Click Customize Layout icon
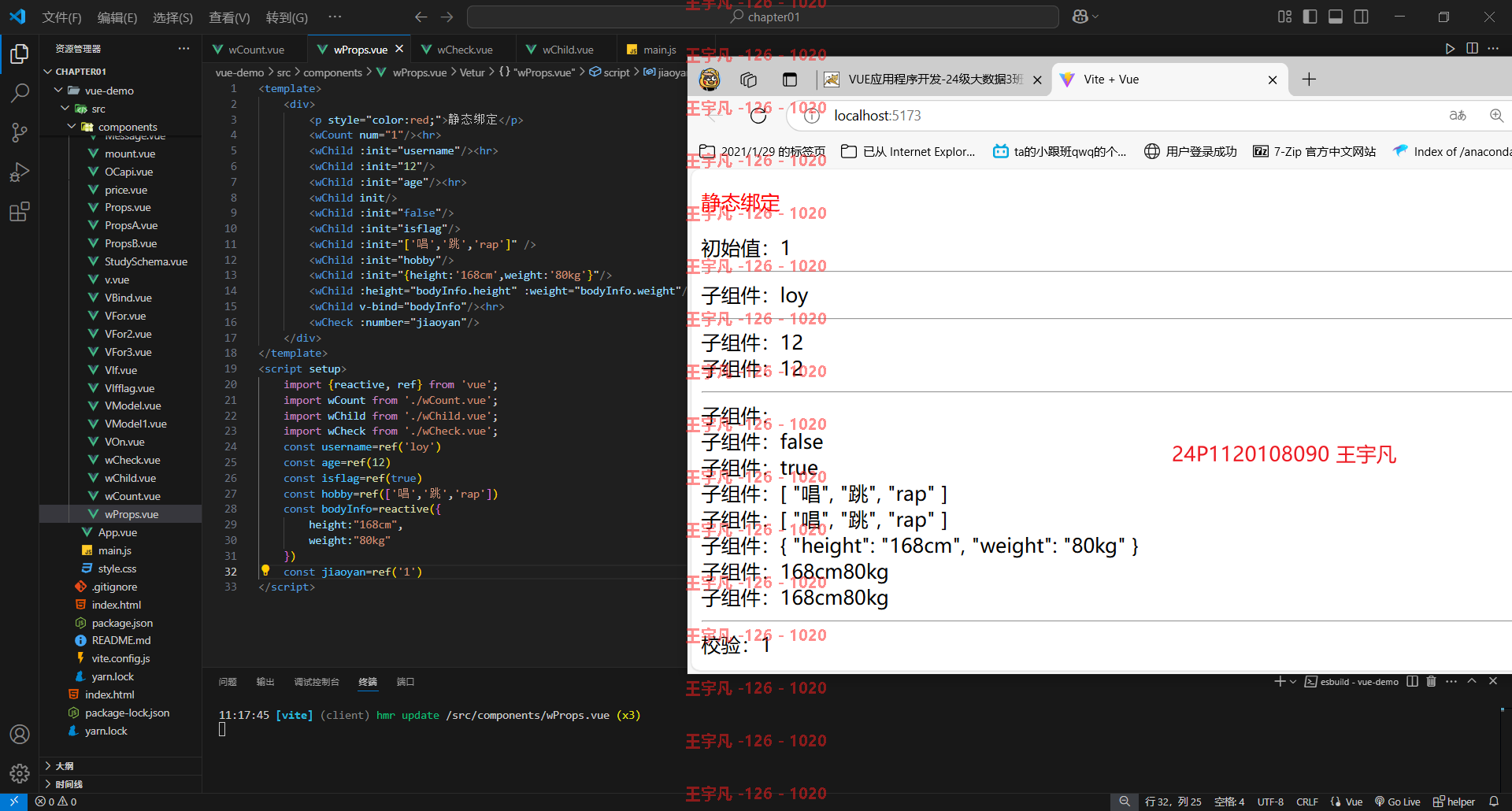 1284,17
